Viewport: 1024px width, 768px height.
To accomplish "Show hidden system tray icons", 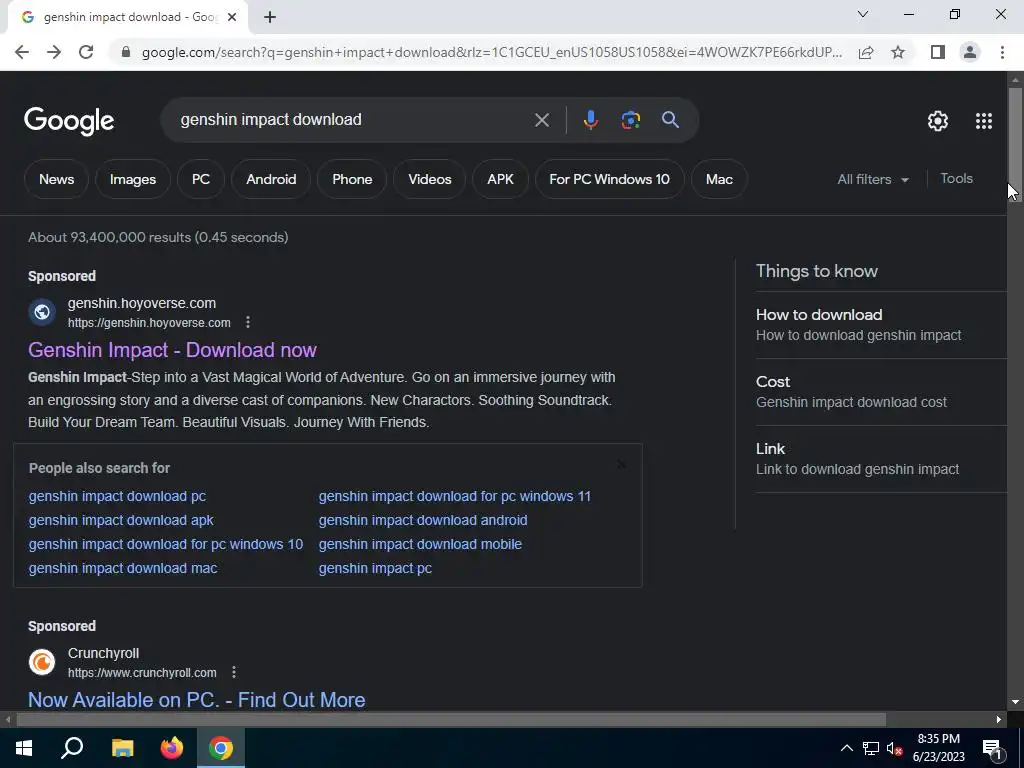I will tap(846, 748).
